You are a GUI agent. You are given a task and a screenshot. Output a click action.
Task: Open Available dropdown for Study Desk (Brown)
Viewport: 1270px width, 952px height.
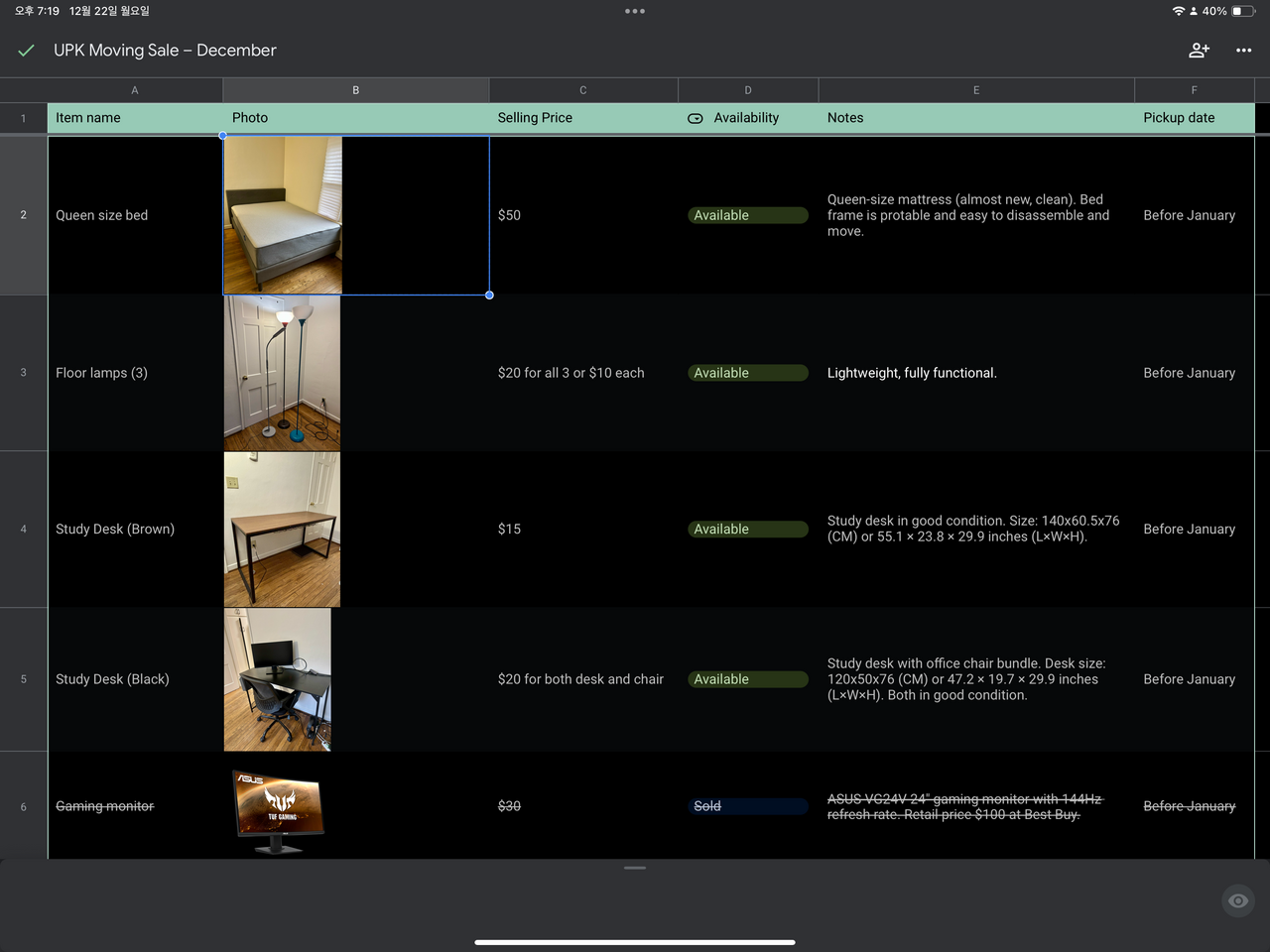(x=747, y=530)
